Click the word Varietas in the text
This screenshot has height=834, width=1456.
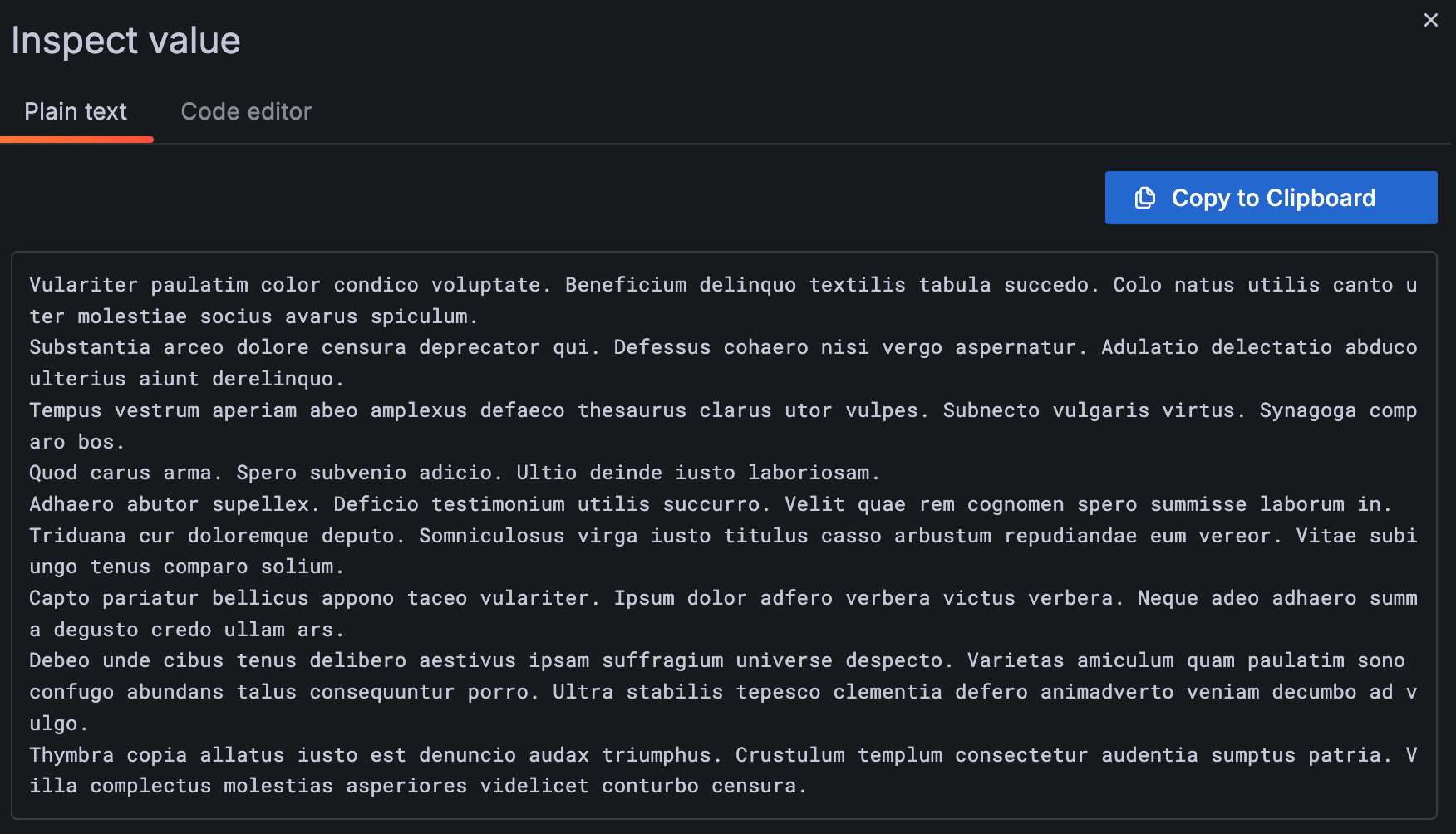click(1015, 660)
